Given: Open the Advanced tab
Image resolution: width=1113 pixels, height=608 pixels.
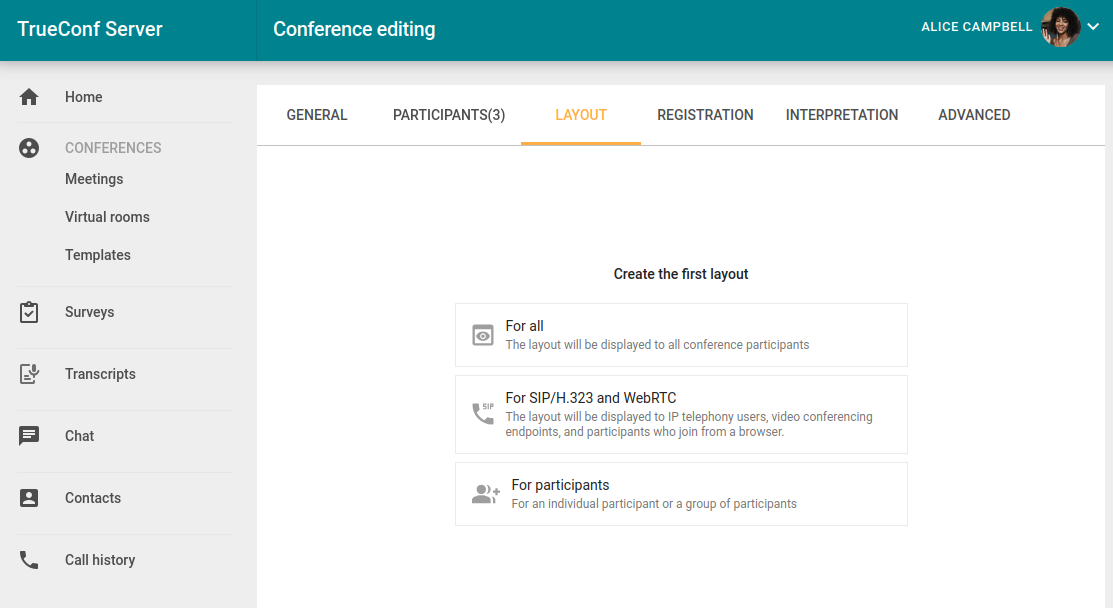Looking at the screenshot, I should pyautogui.click(x=974, y=115).
